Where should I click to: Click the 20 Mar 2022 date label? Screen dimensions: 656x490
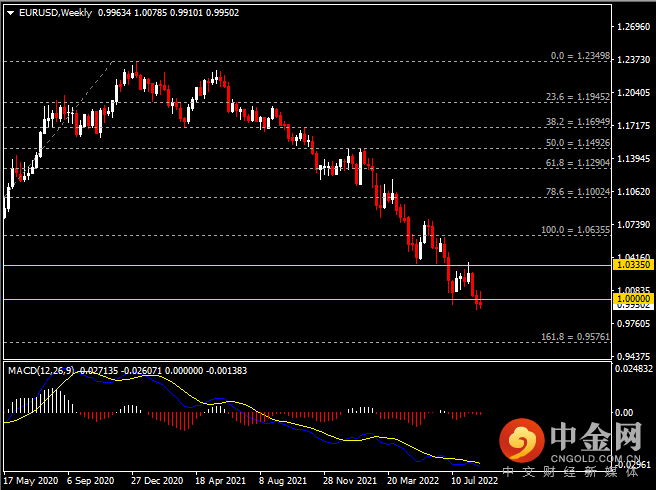413,481
